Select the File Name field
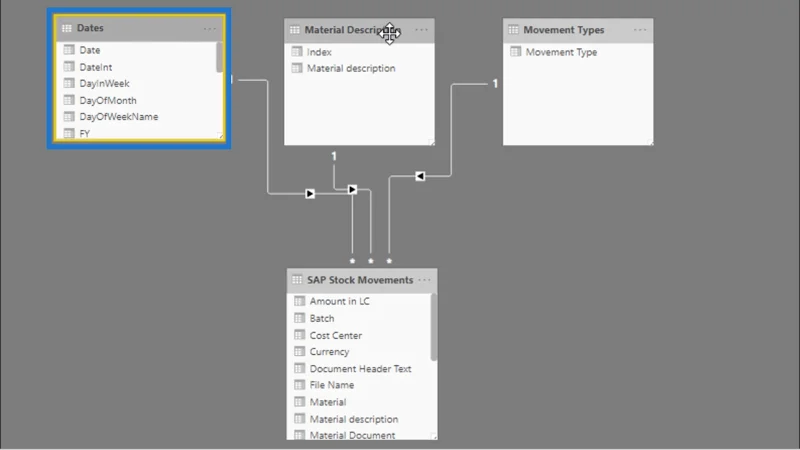 [332, 385]
